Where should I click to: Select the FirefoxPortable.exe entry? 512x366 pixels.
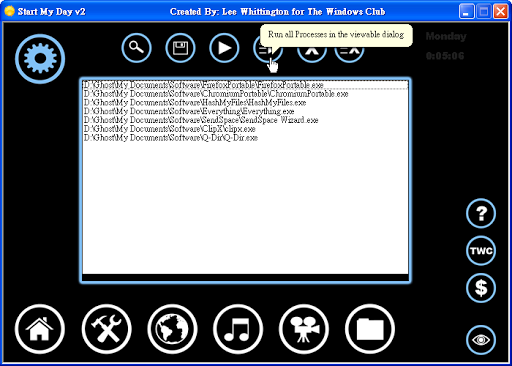(245, 85)
